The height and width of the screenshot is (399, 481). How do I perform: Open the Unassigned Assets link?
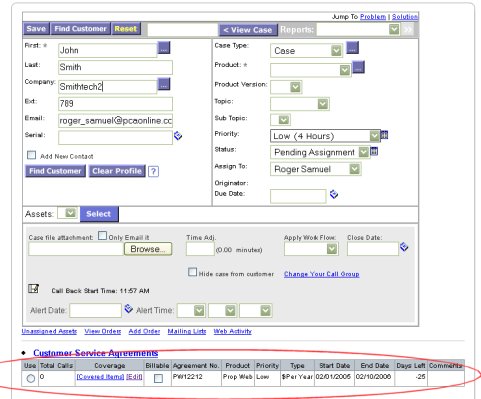pyautogui.click(x=49, y=331)
